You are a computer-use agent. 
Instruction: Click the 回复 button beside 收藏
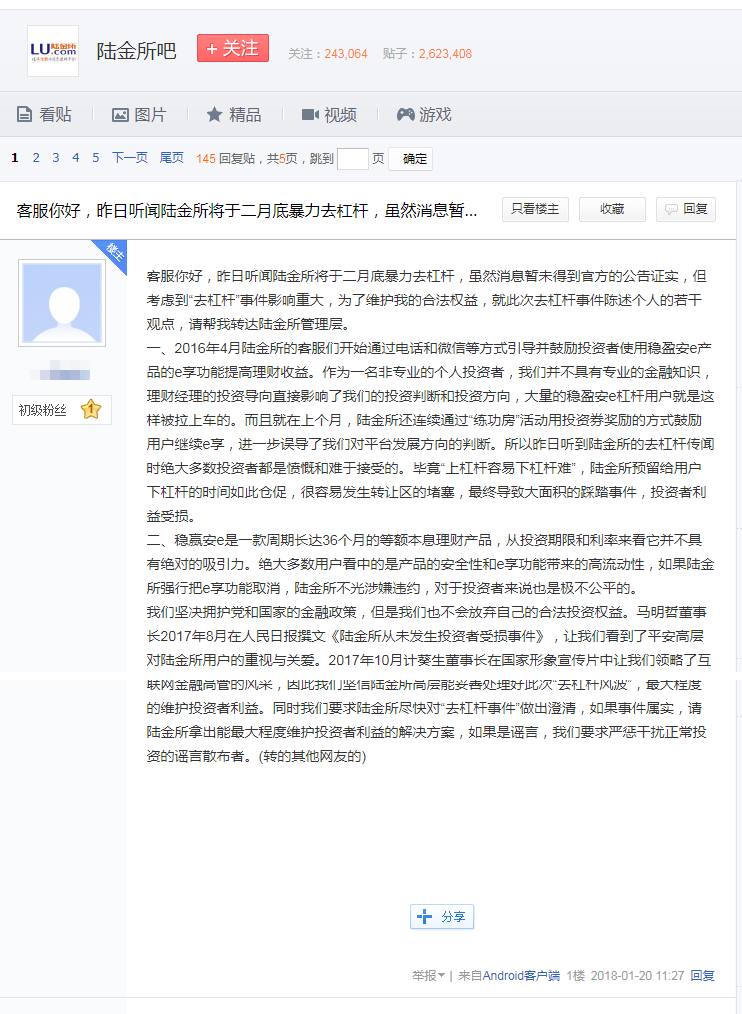(686, 210)
